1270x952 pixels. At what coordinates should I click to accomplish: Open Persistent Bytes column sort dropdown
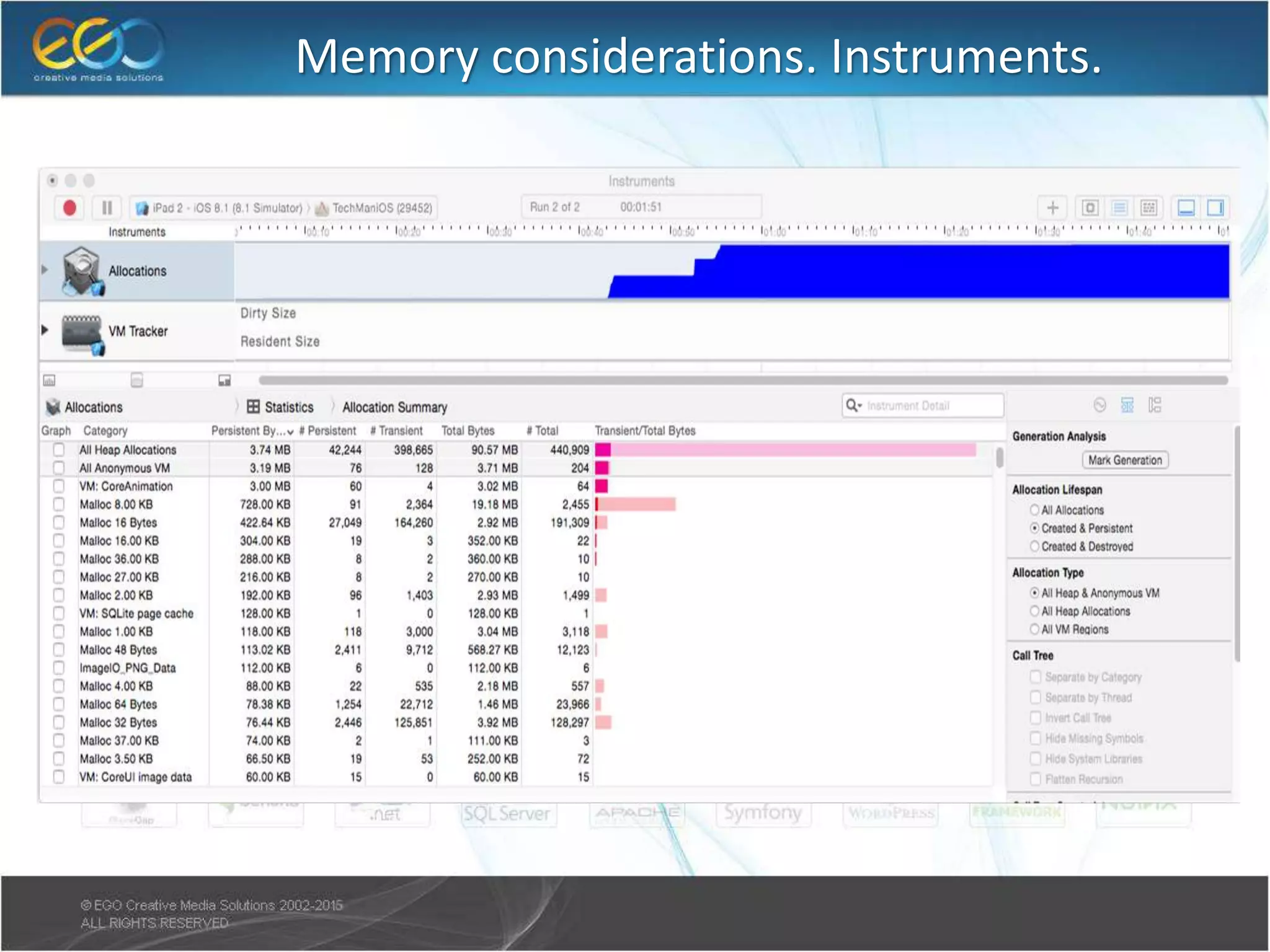290,432
